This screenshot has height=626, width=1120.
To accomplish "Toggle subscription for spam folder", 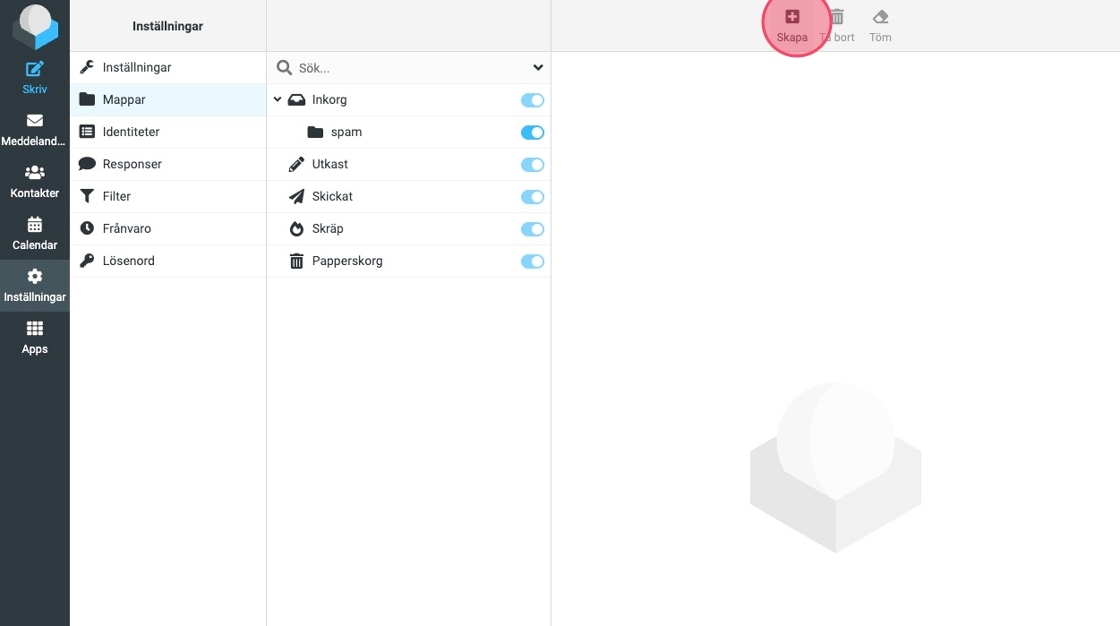I will (x=532, y=132).
